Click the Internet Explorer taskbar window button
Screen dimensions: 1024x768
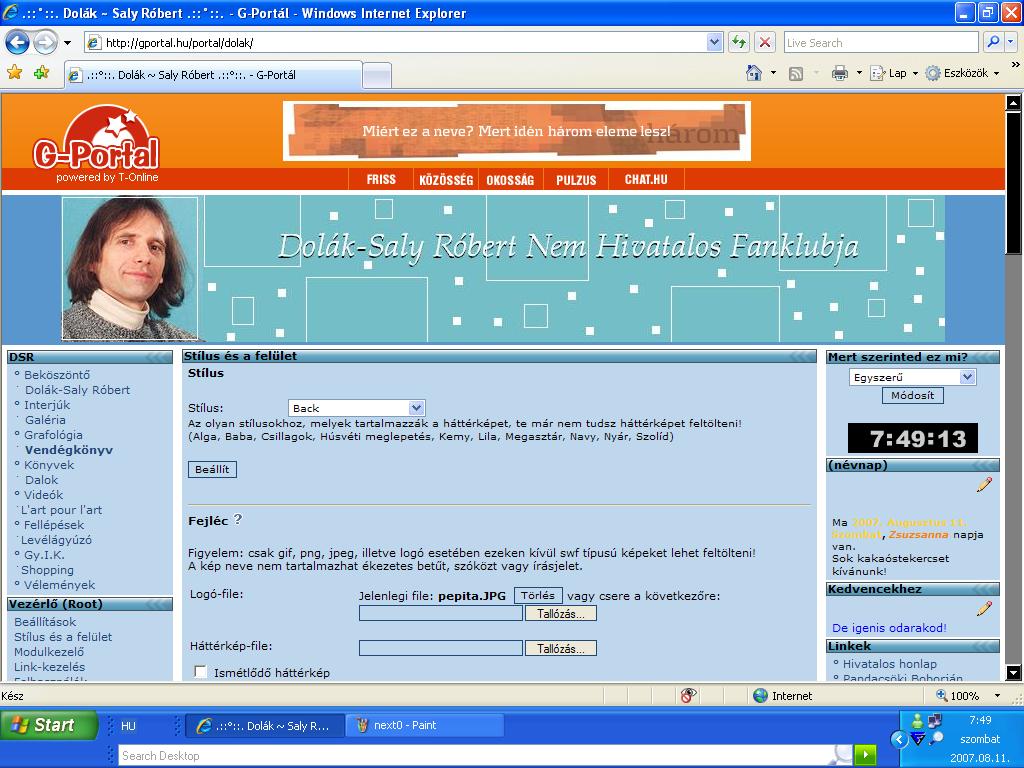(265, 725)
